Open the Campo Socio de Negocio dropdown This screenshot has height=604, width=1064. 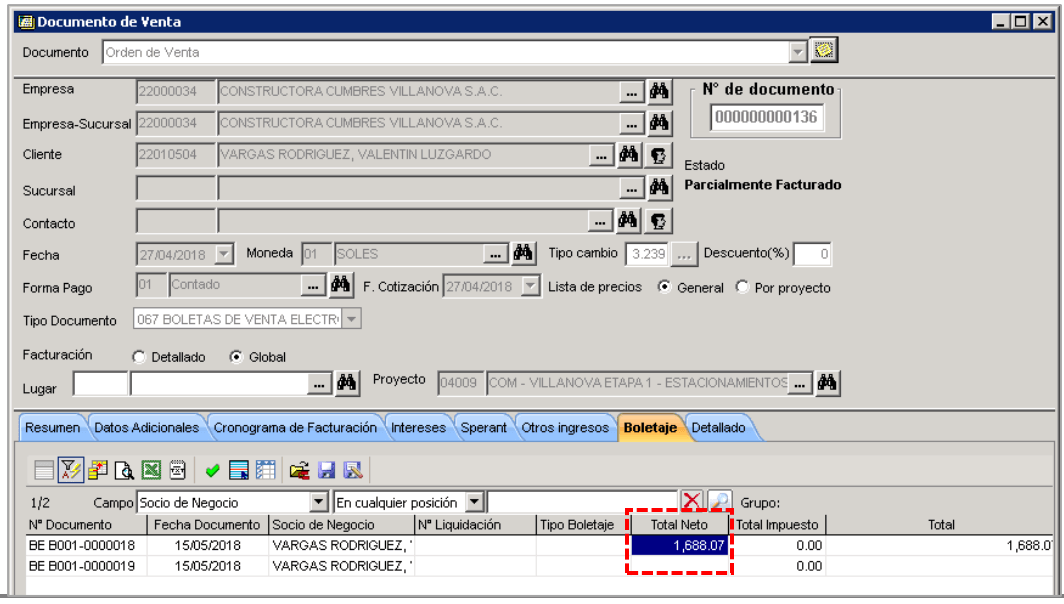[318, 502]
